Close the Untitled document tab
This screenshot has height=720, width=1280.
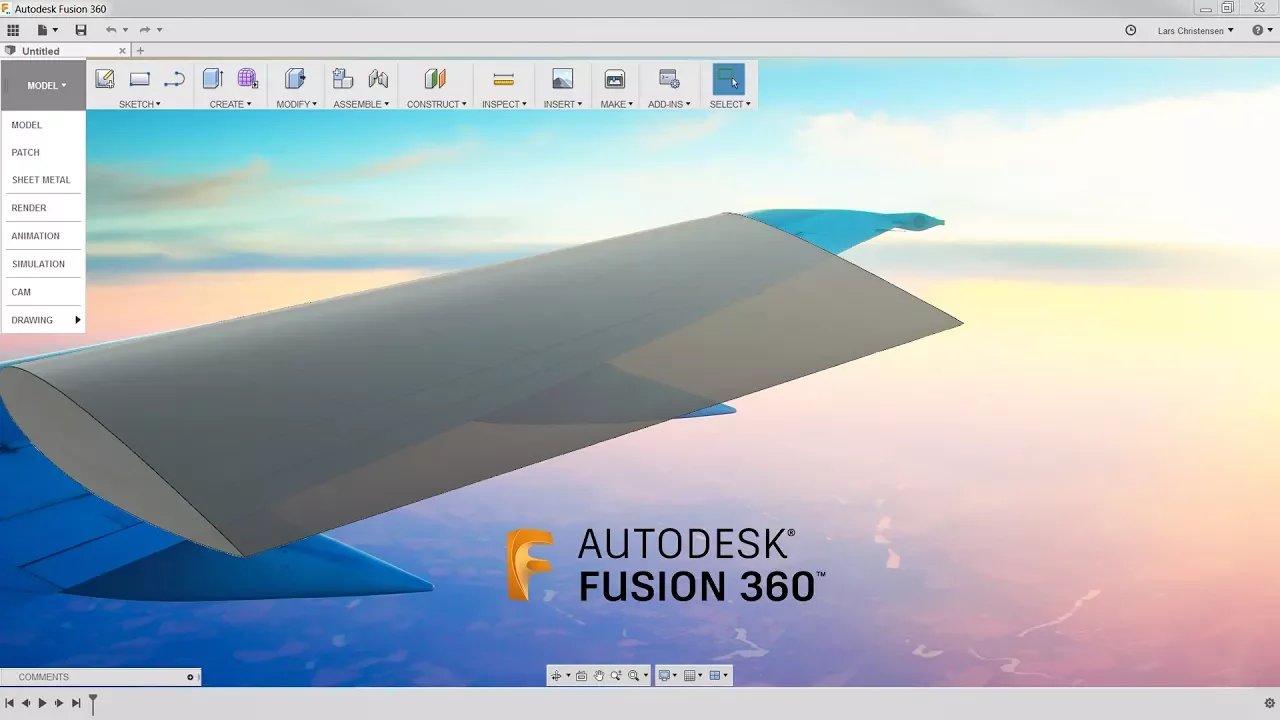point(123,51)
